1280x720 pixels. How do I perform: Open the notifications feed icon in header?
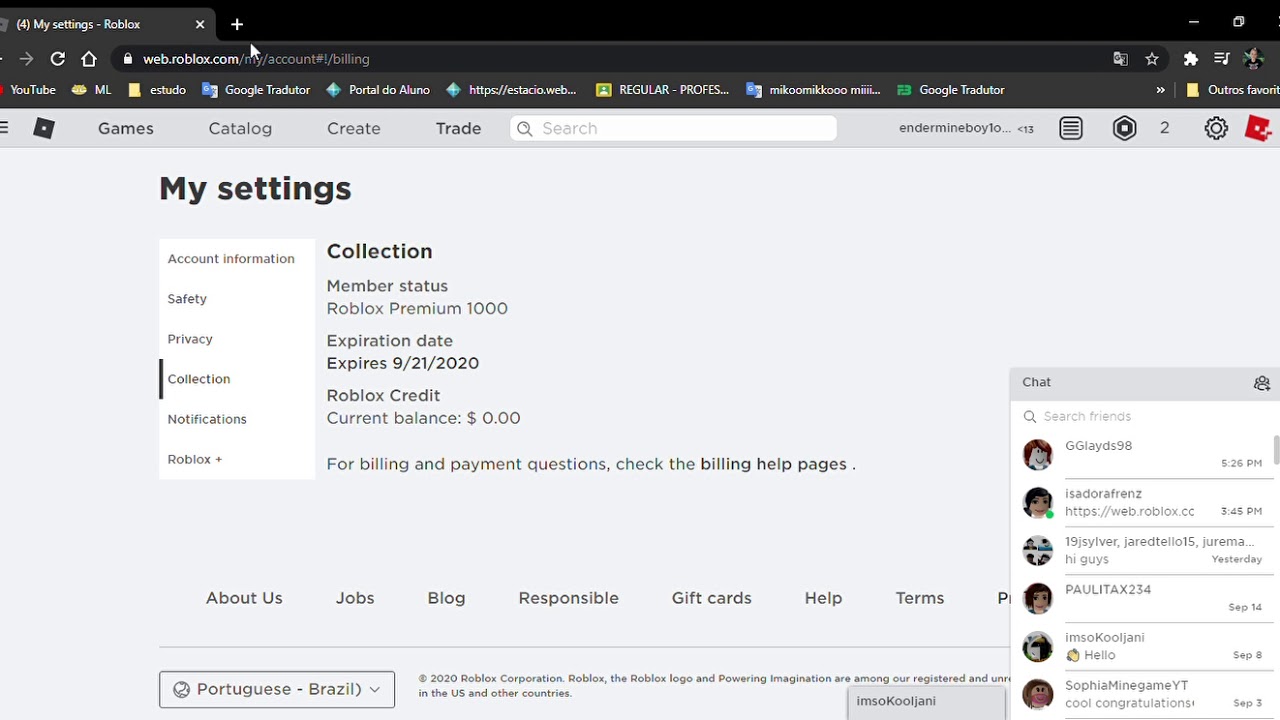click(1071, 128)
